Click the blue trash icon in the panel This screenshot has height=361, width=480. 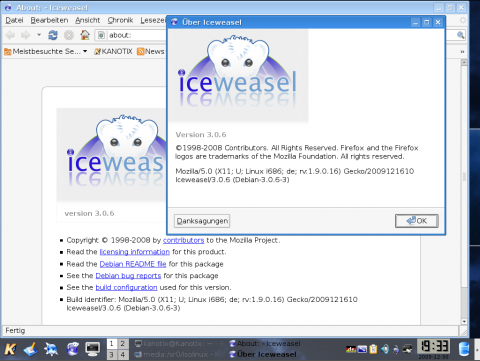click(x=463, y=349)
